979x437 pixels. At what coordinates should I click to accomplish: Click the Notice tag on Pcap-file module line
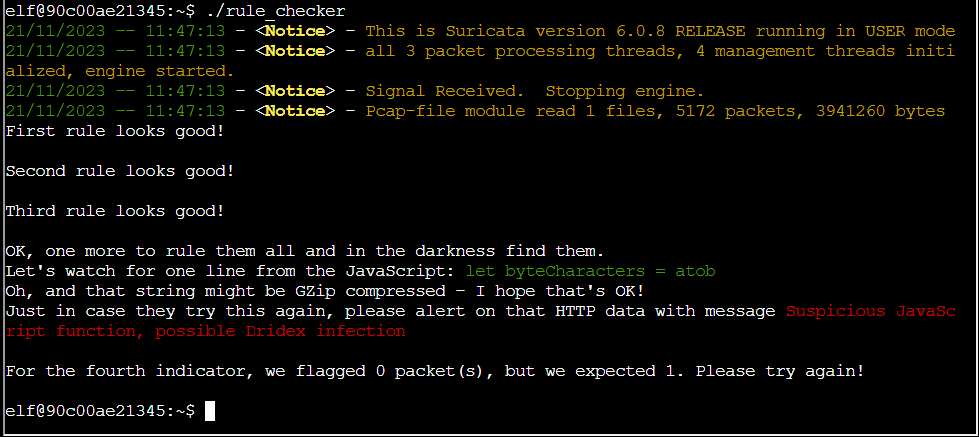click(x=295, y=111)
